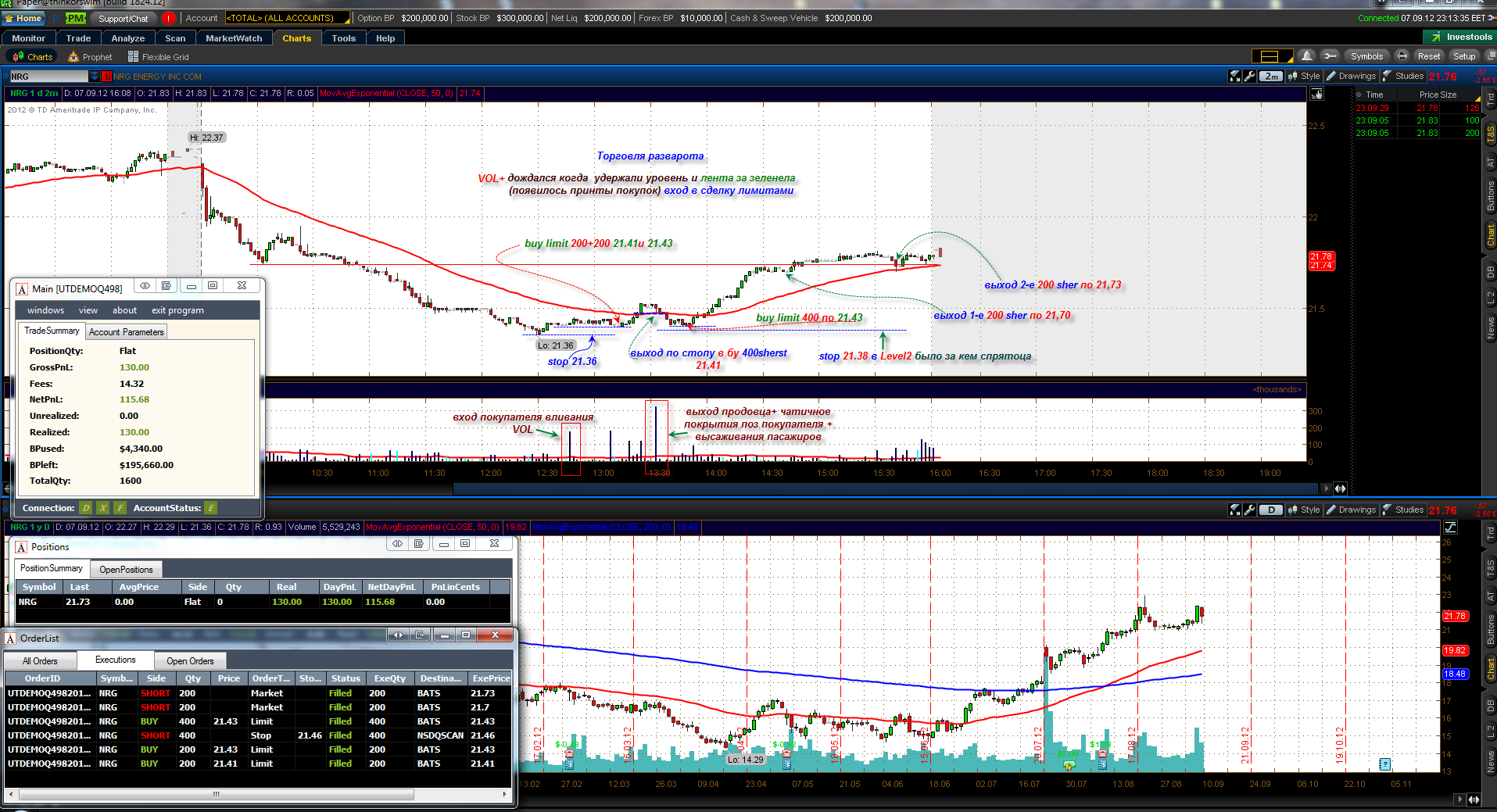1497x812 pixels.
Task: Click the Home button
Action: [x=23, y=18]
